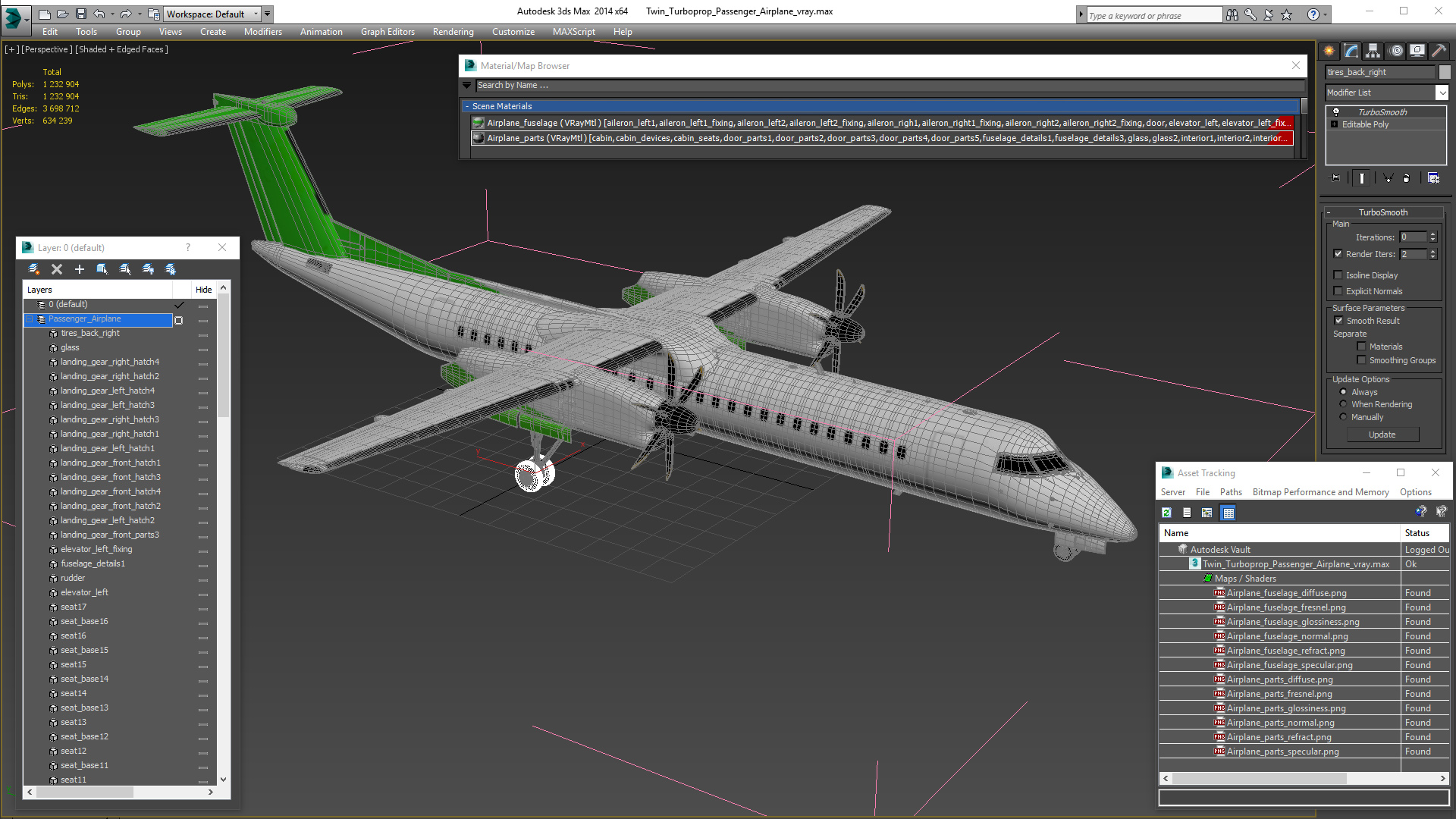Click Refresh icon in Asset Tracking
The image size is (1456, 819).
pyautogui.click(x=1167, y=513)
